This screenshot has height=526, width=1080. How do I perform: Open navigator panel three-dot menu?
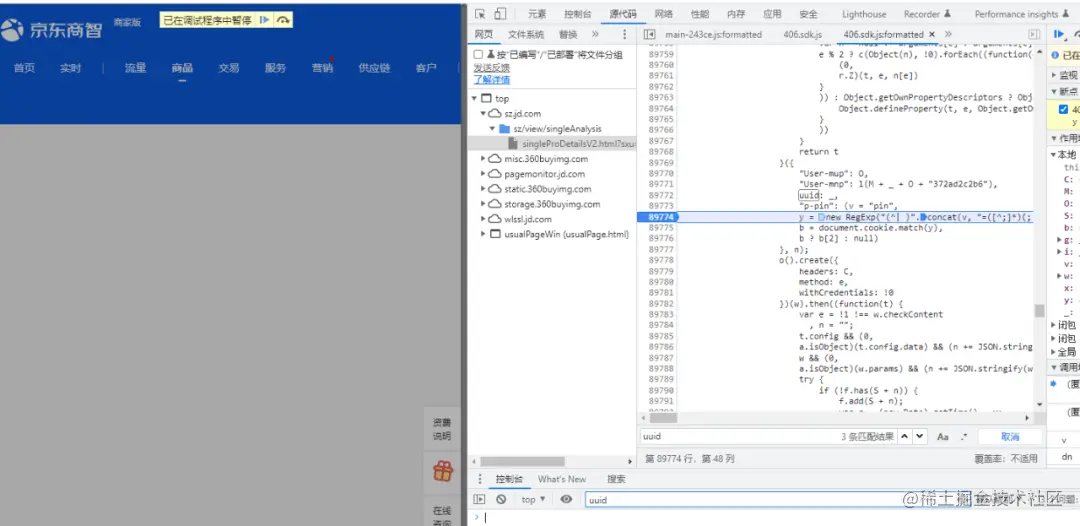click(x=625, y=34)
